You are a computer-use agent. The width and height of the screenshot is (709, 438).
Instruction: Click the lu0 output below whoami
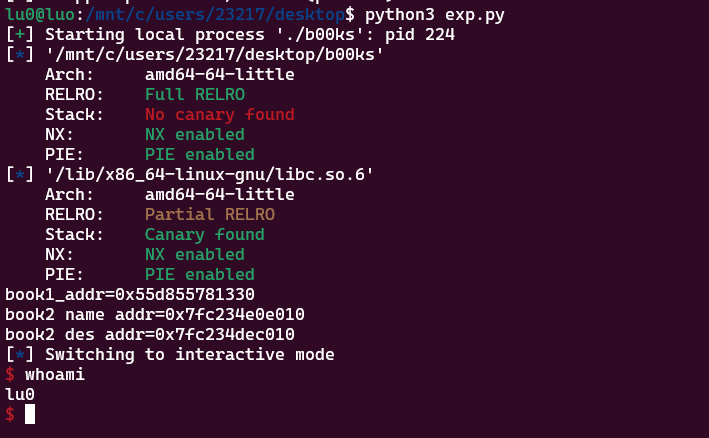click(20, 394)
